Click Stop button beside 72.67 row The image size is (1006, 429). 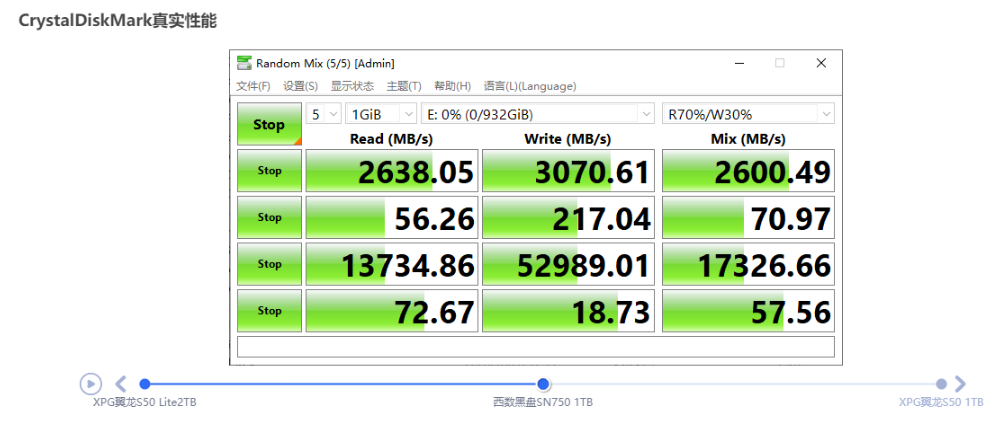269,310
